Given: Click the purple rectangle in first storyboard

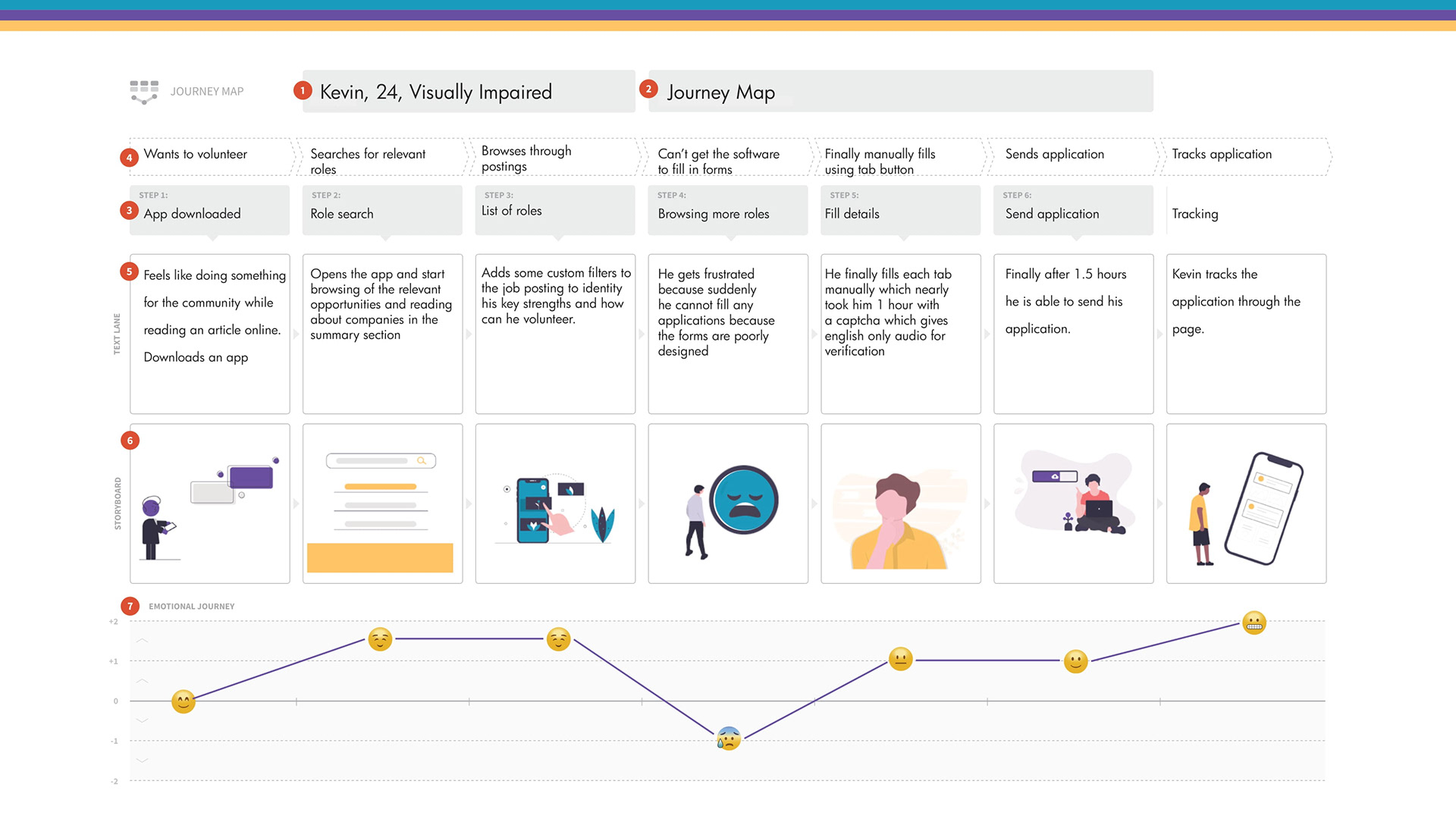Looking at the screenshot, I should pos(251,477).
